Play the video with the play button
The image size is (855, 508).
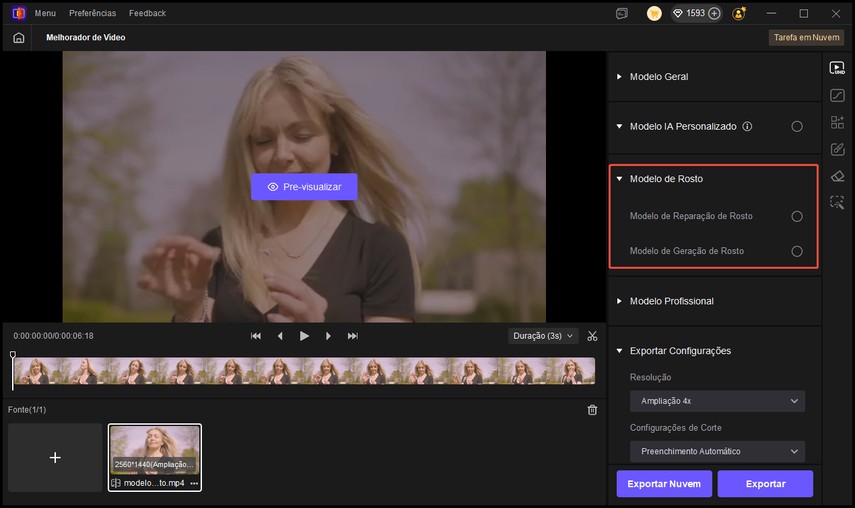coord(304,336)
